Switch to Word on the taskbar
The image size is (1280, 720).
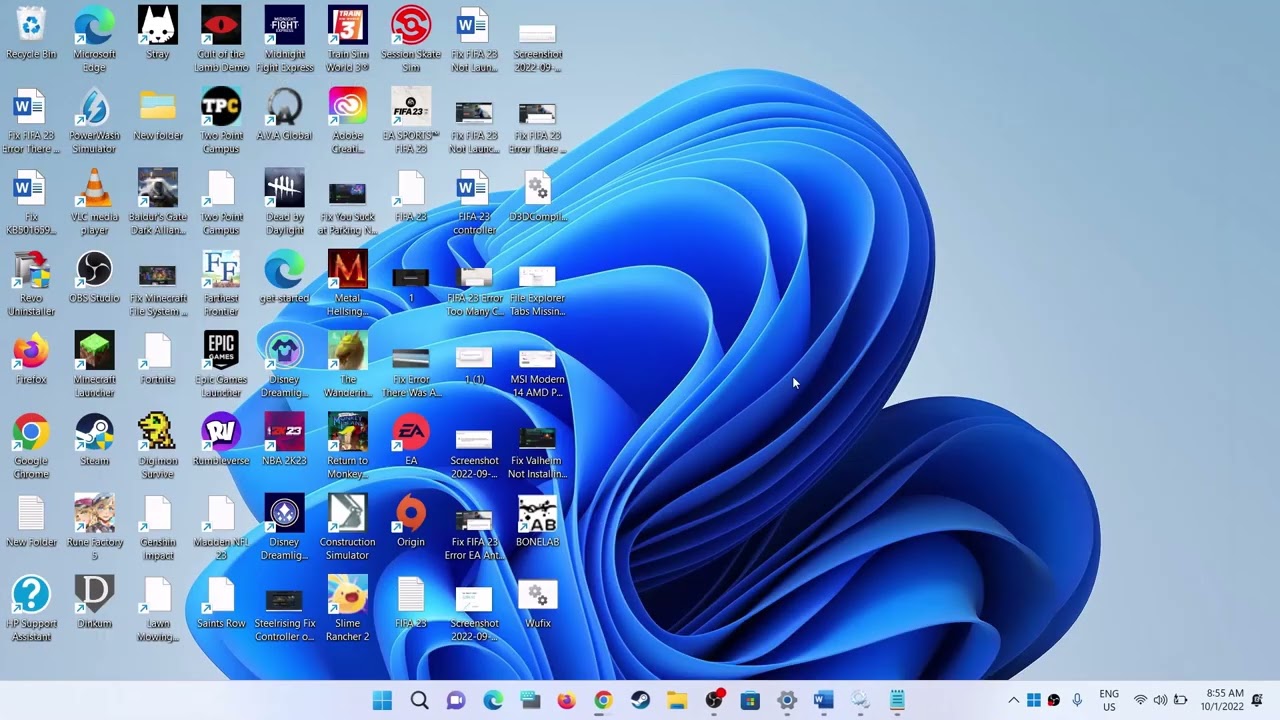click(824, 701)
